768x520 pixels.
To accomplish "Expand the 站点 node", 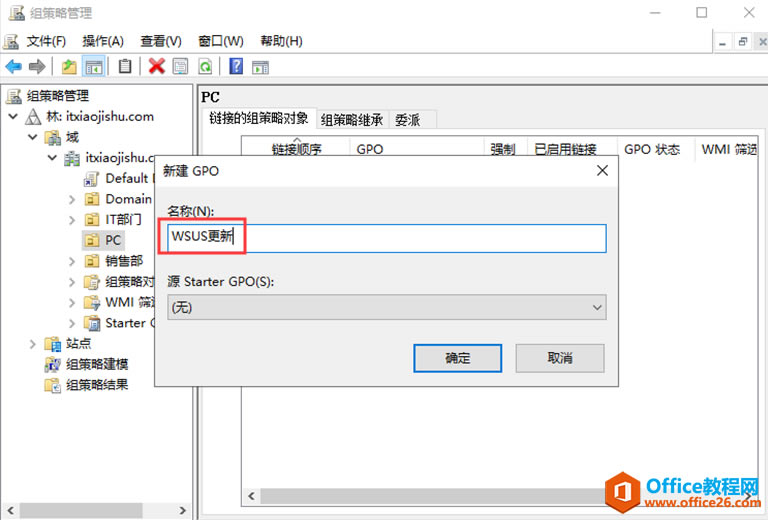I will point(33,344).
